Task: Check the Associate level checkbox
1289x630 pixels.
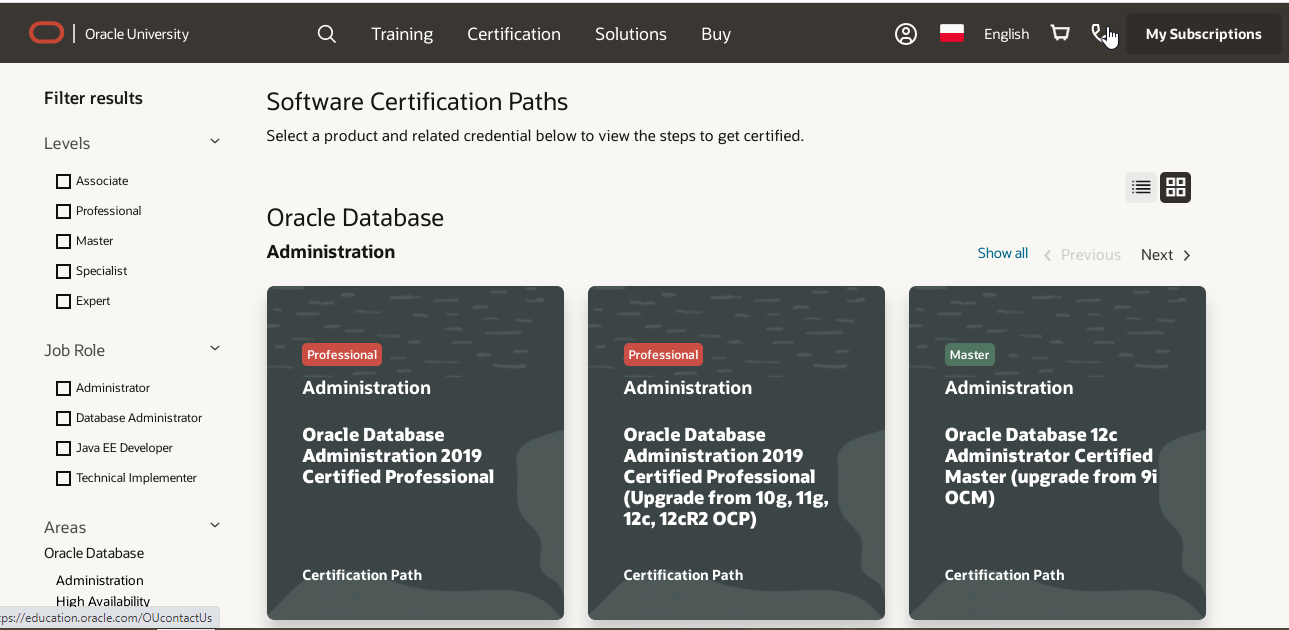Action: tap(64, 181)
